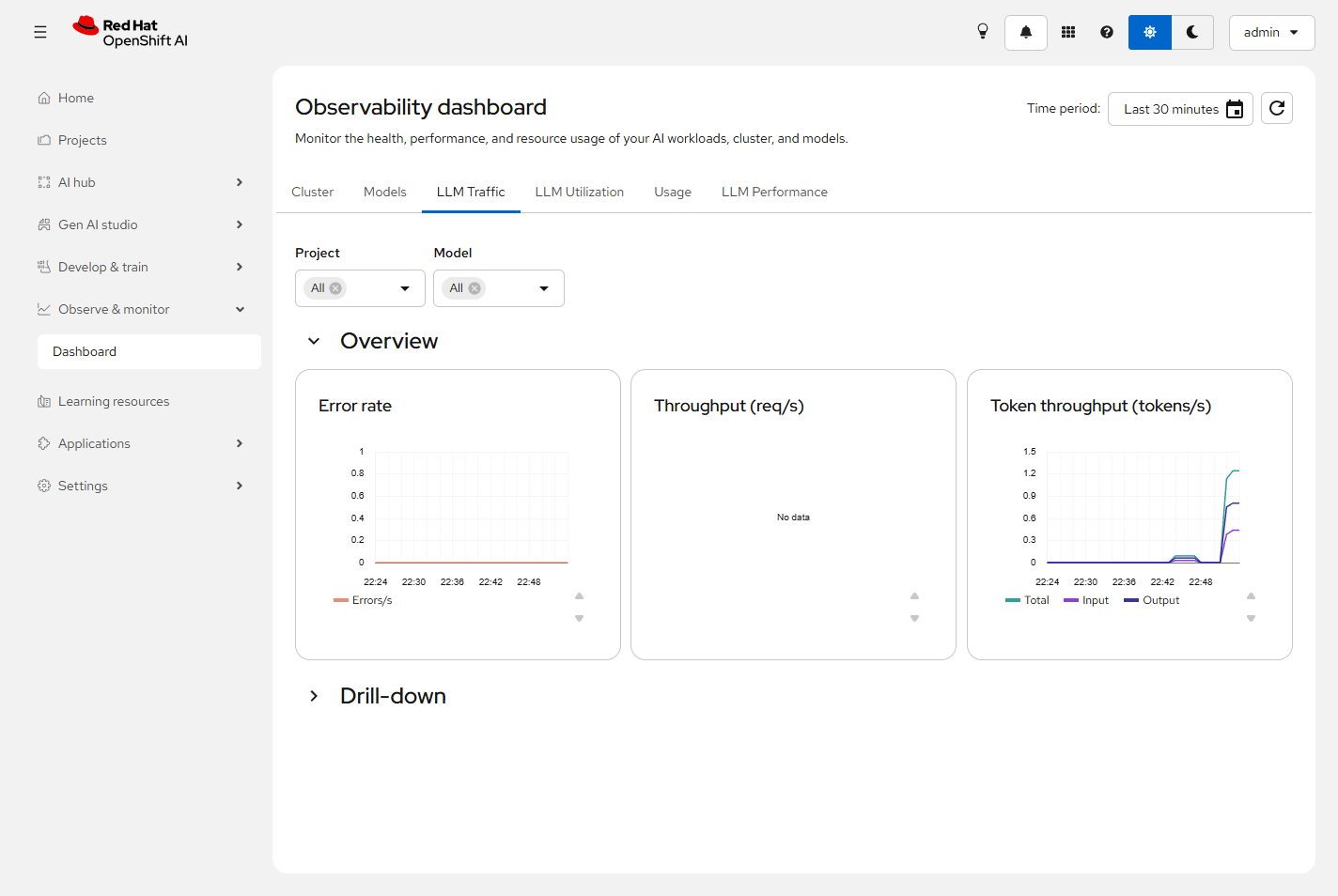
Task: Toggle Output series in token legend
Action: pos(1152,600)
